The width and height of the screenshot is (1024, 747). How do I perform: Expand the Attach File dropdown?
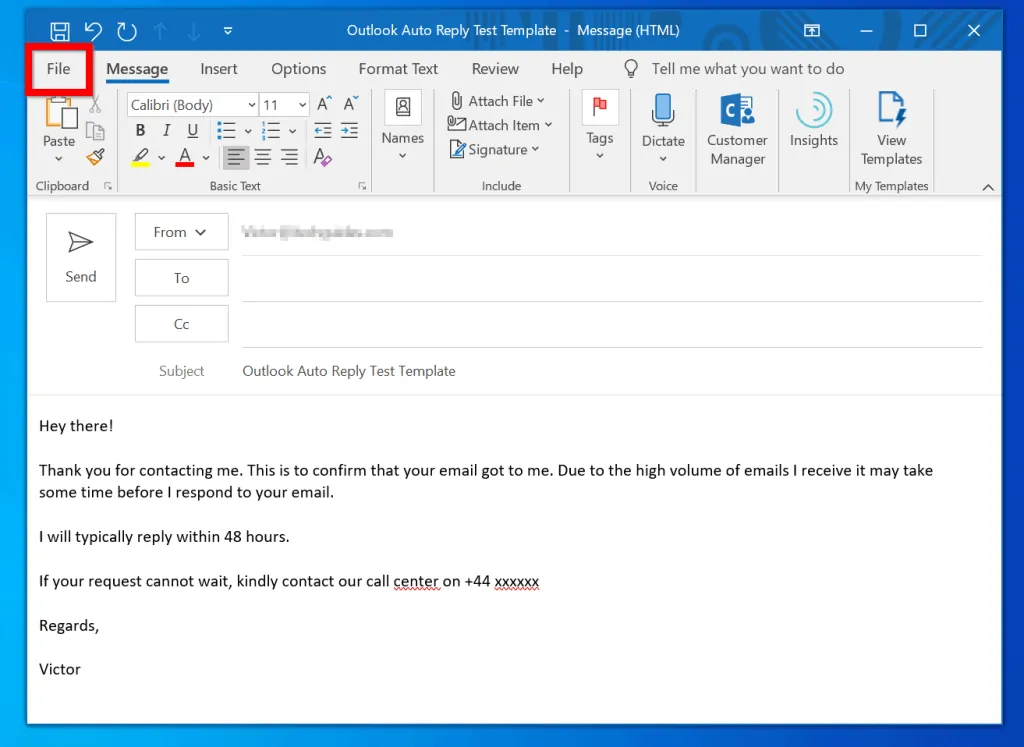[x=540, y=100]
